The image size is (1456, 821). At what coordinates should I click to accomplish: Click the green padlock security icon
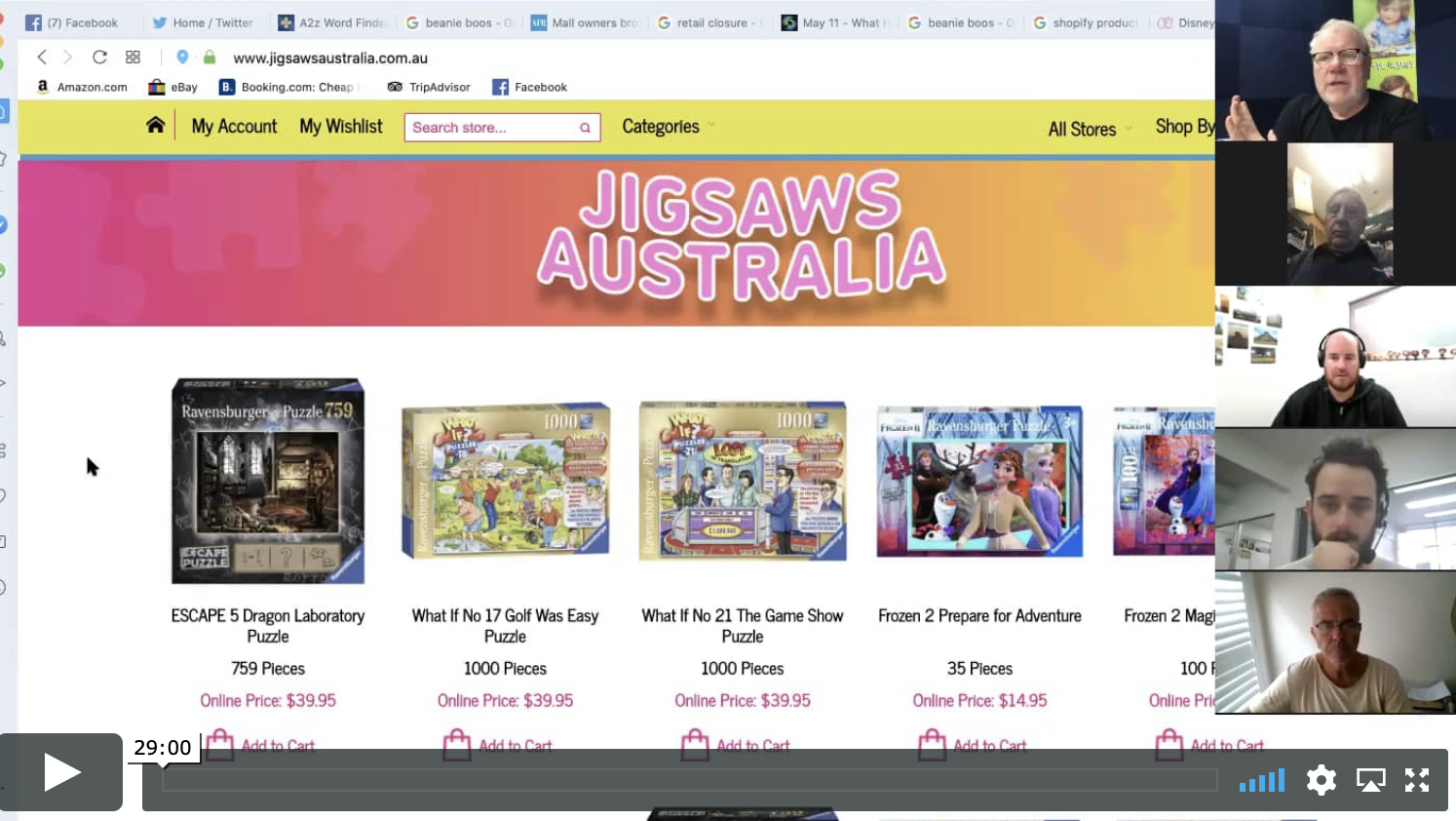[x=210, y=58]
